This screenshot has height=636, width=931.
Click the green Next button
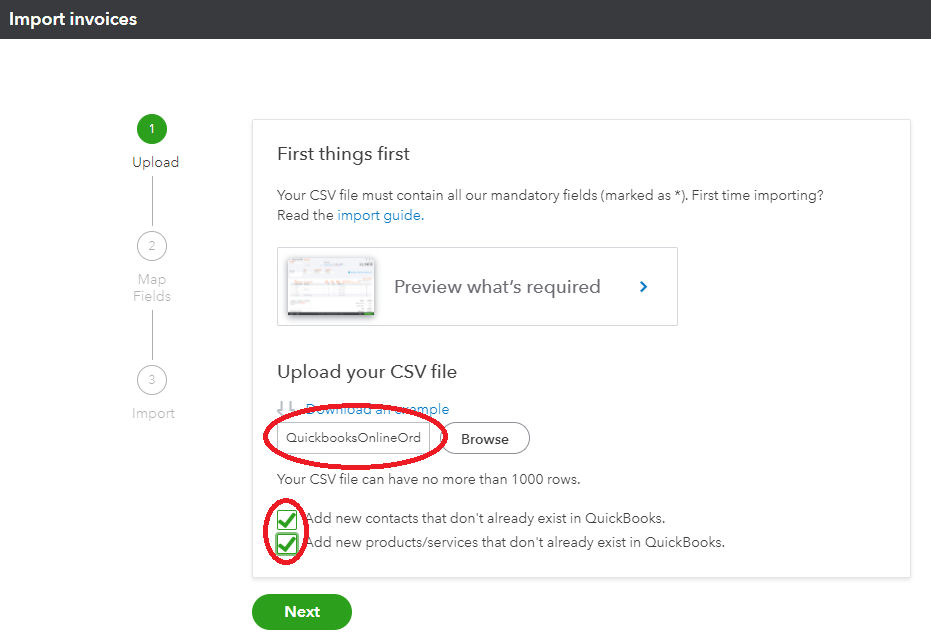pyautogui.click(x=302, y=612)
